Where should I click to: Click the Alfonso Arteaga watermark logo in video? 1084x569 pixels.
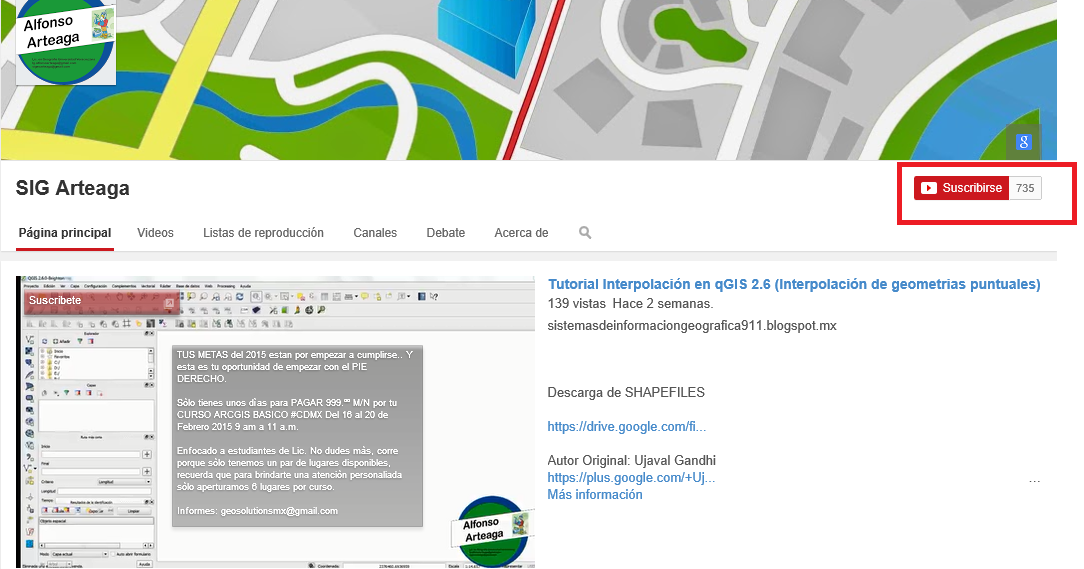pyautogui.click(x=494, y=531)
